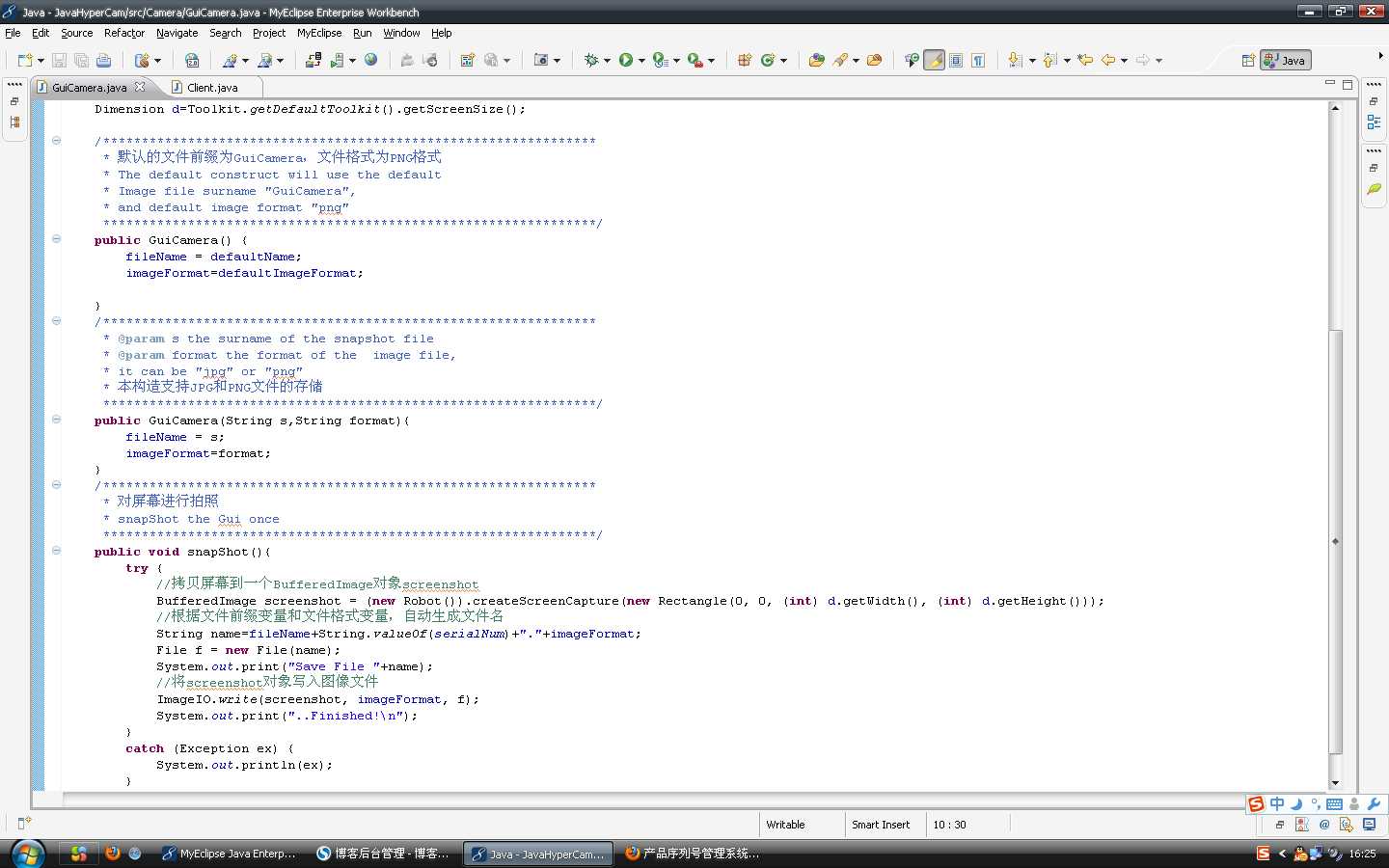
Task: Click the editor scrollbar down arrow
Action: click(x=1335, y=783)
